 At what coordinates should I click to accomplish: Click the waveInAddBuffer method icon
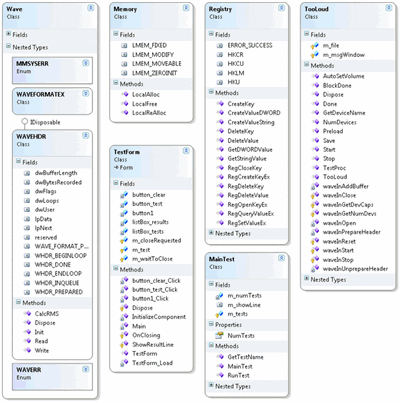315,186
